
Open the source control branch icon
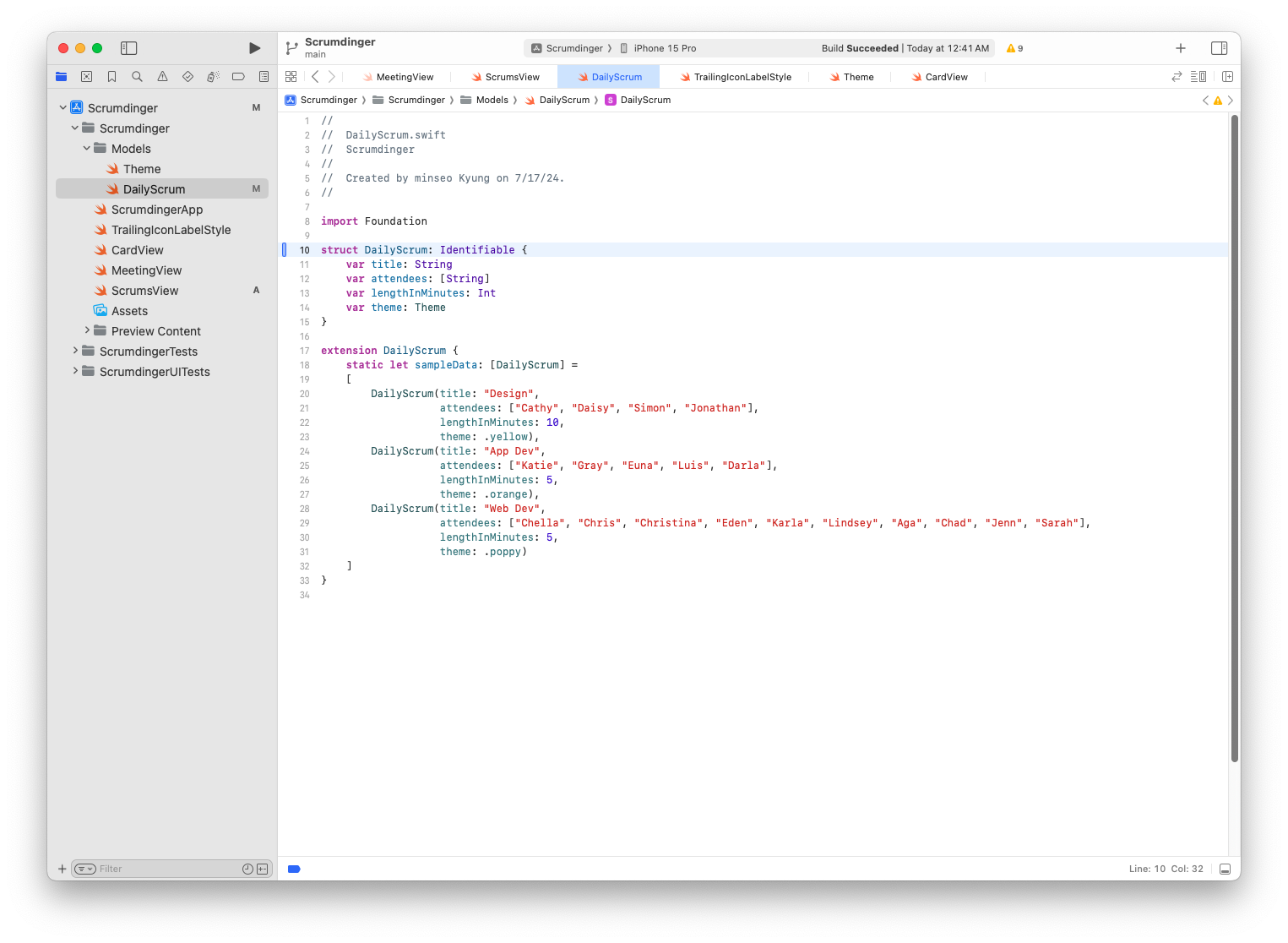click(x=291, y=48)
